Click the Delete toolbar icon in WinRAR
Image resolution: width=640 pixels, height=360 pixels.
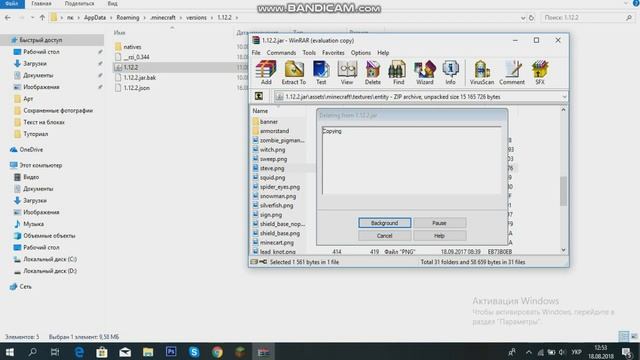[372, 73]
